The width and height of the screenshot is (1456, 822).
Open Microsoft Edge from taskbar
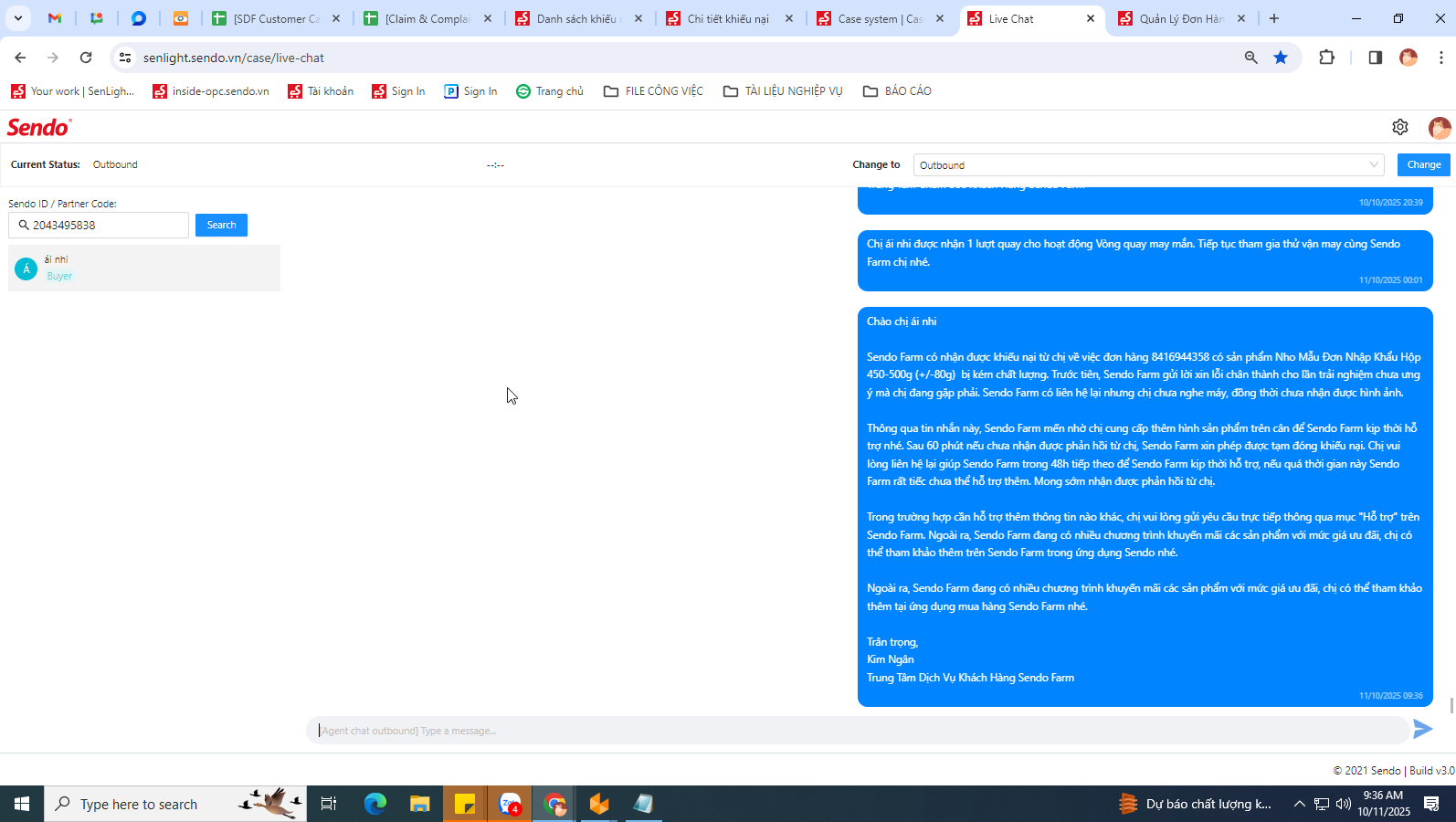click(x=375, y=804)
